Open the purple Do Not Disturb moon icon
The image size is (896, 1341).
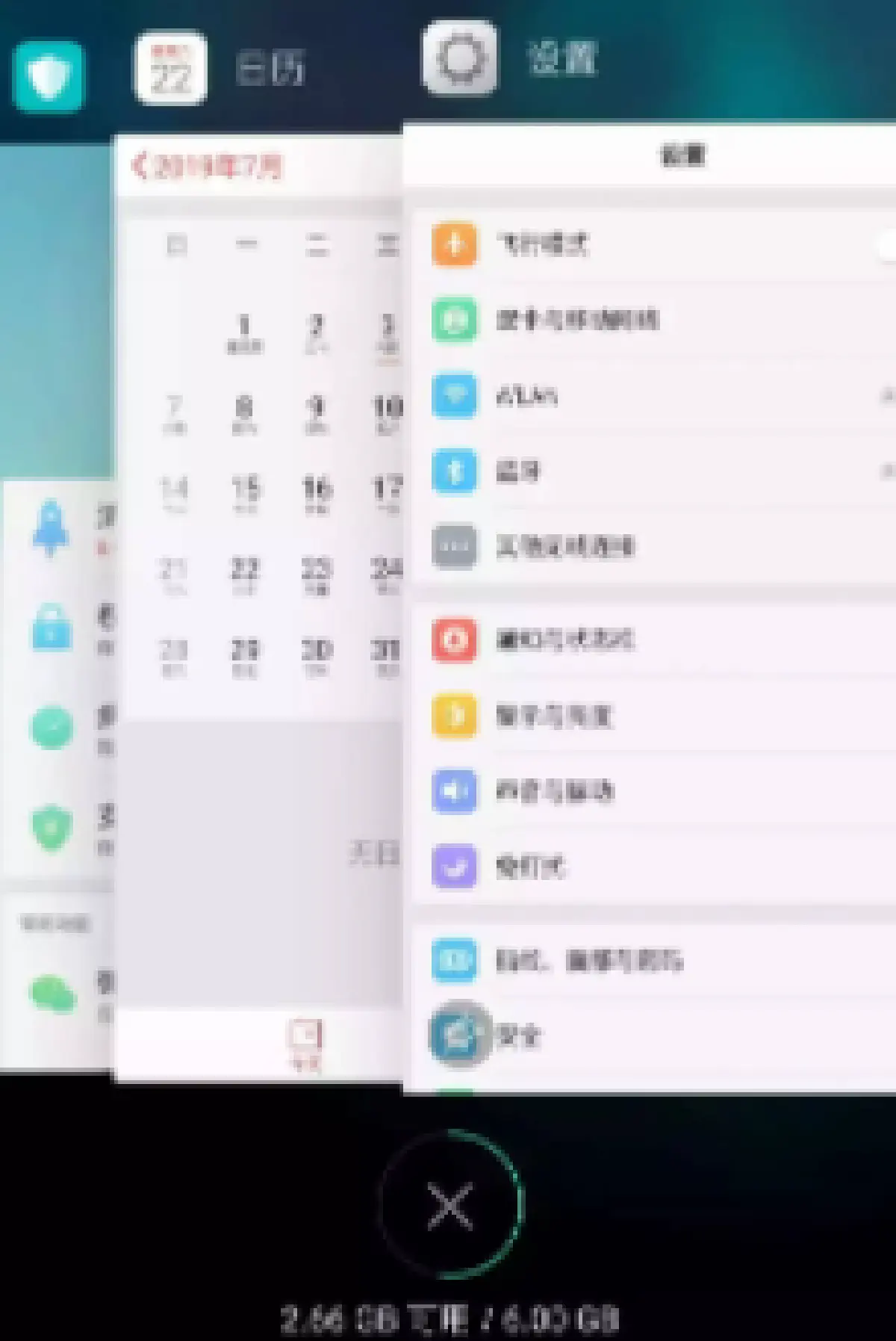(454, 867)
